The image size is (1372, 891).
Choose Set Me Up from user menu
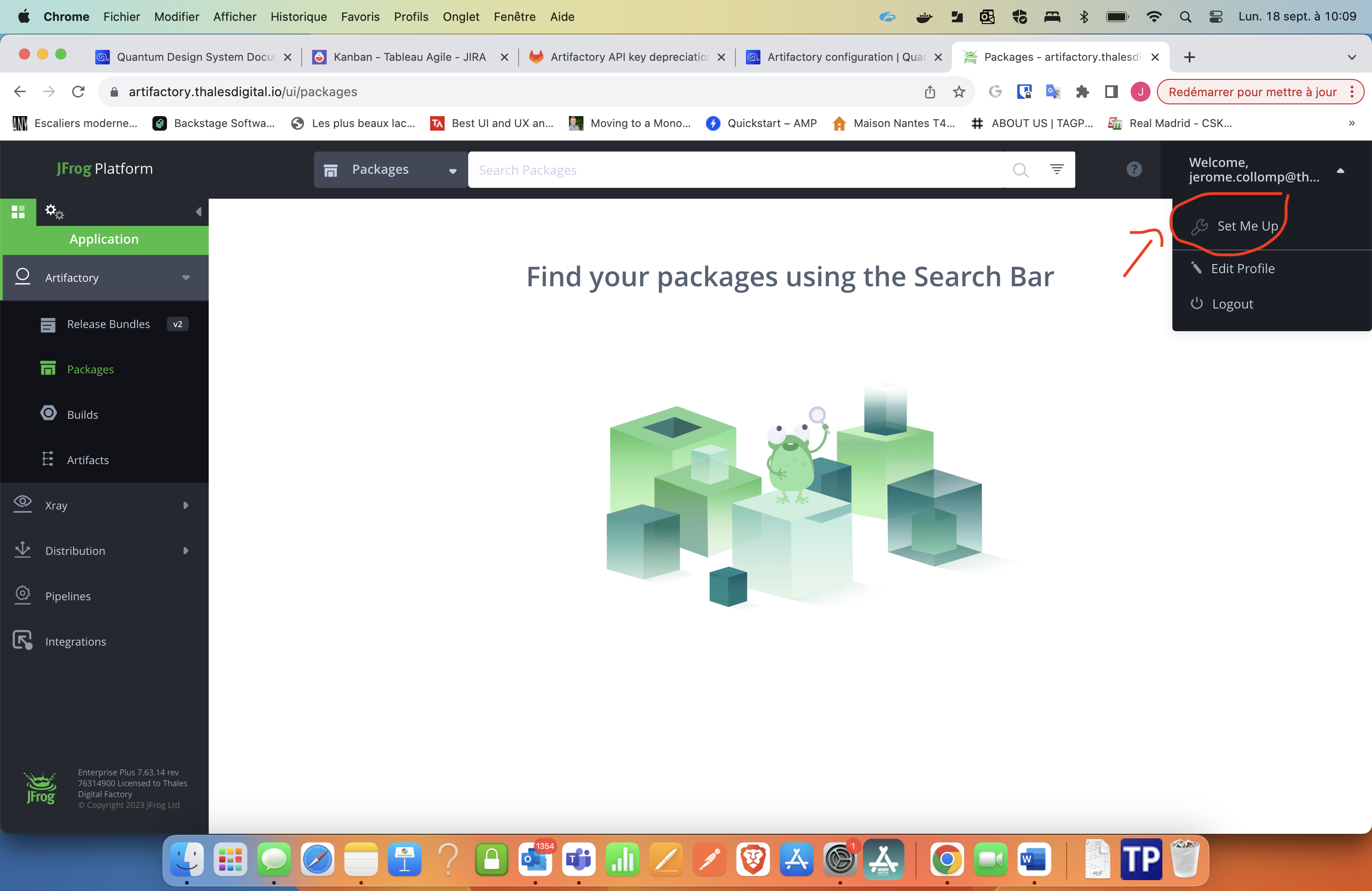pos(1247,226)
